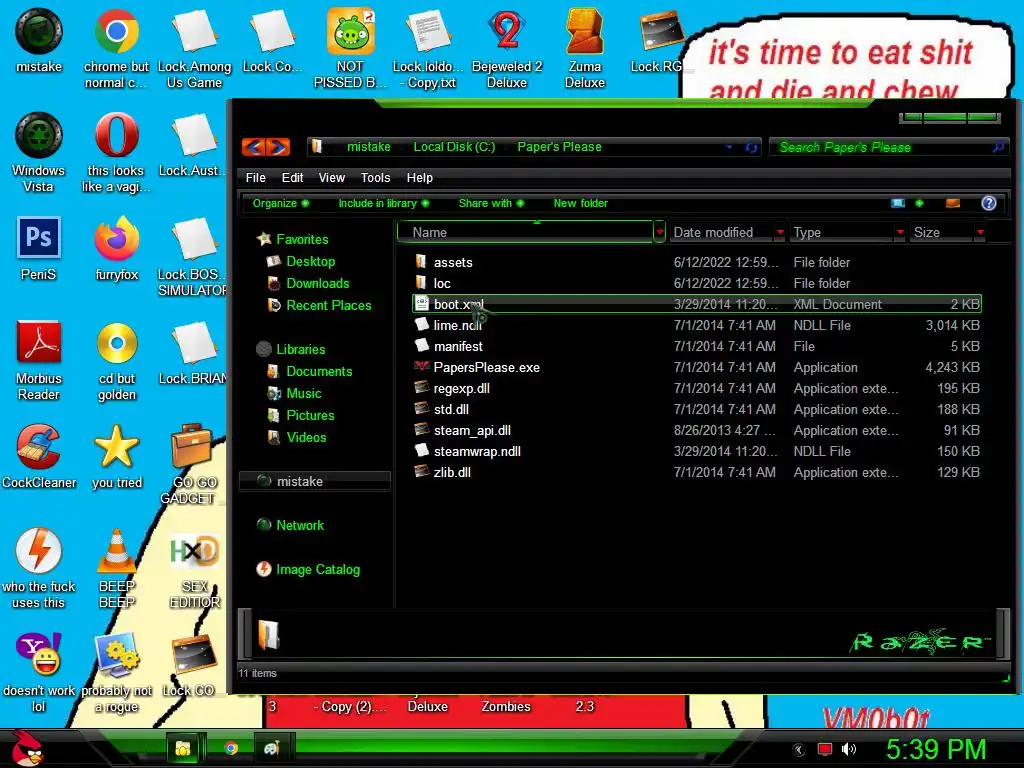The image size is (1024, 768).
Task: Open the Organize dropdown
Action: click(281, 203)
